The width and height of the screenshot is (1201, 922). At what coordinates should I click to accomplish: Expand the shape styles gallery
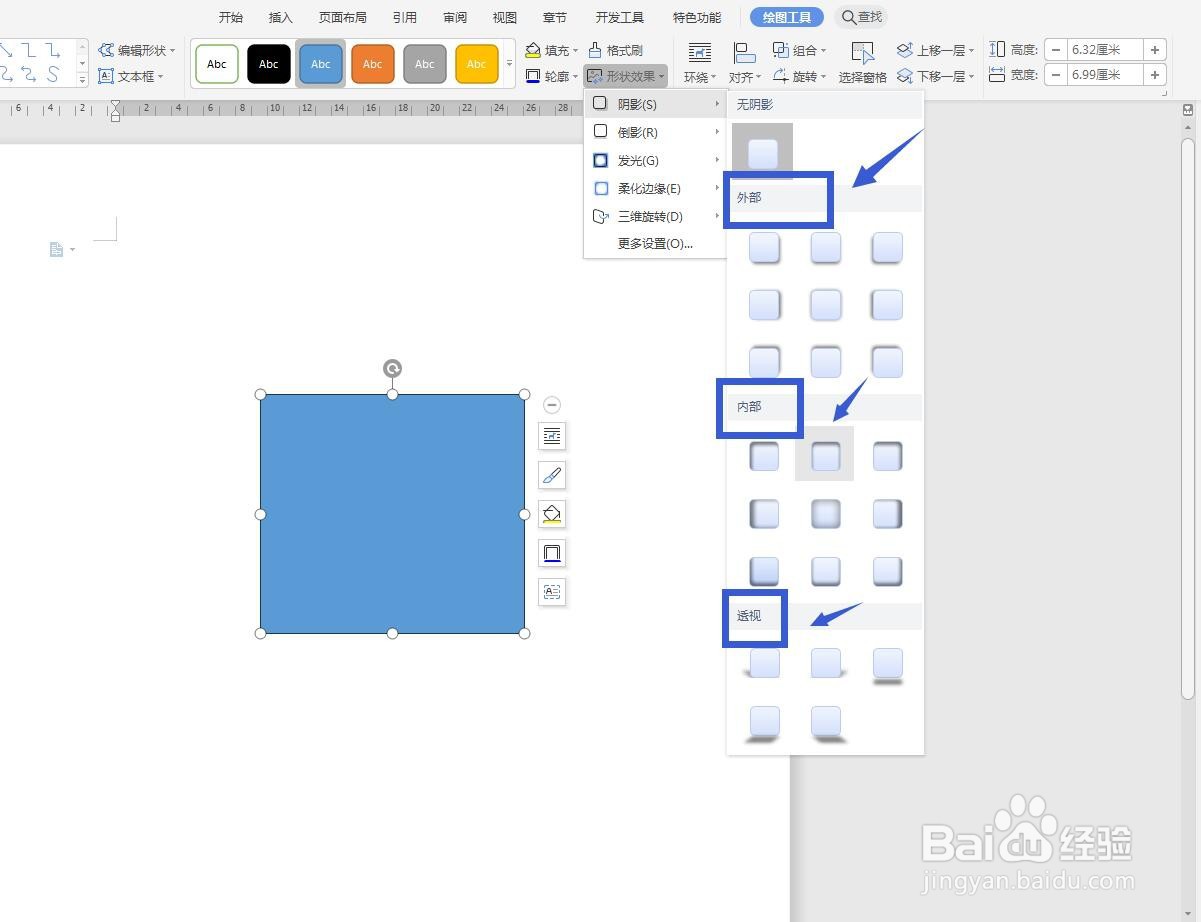509,64
